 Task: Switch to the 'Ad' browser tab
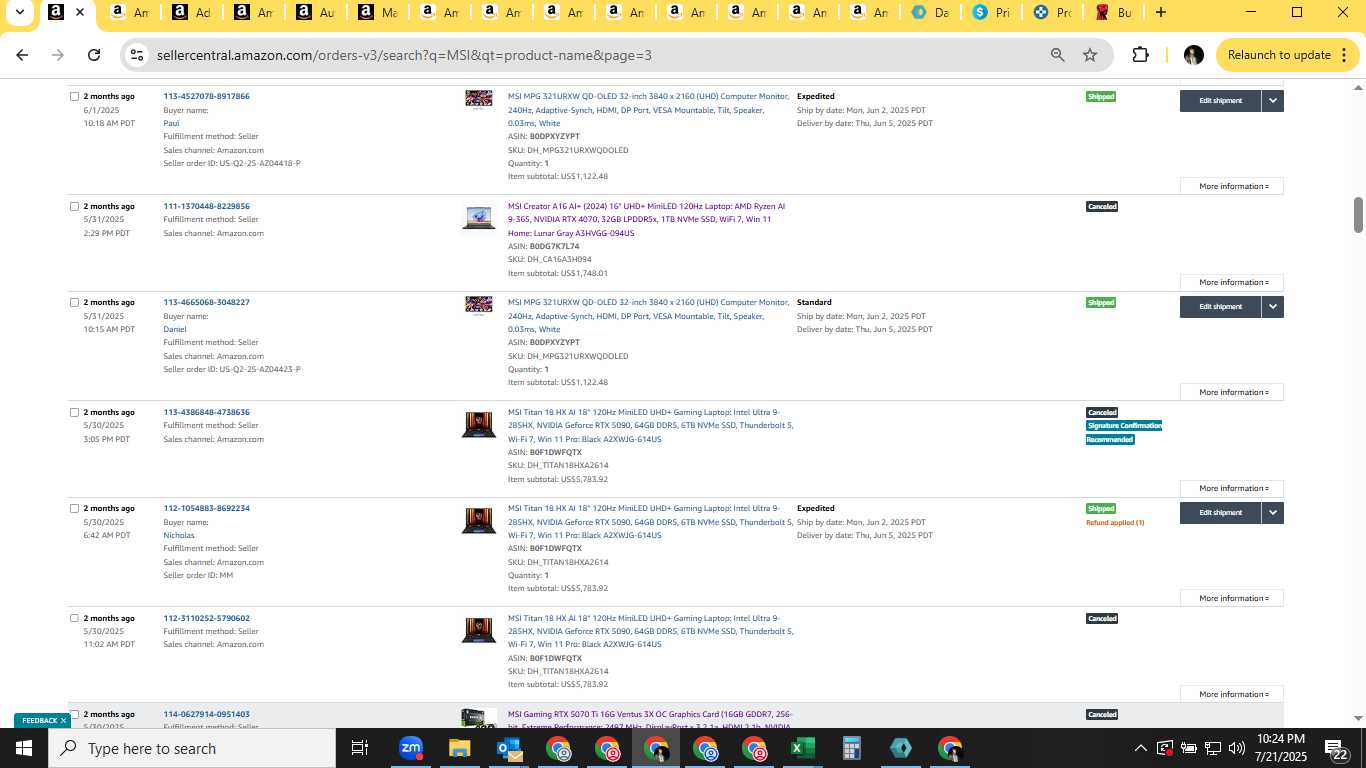click(x=190, y=12)
